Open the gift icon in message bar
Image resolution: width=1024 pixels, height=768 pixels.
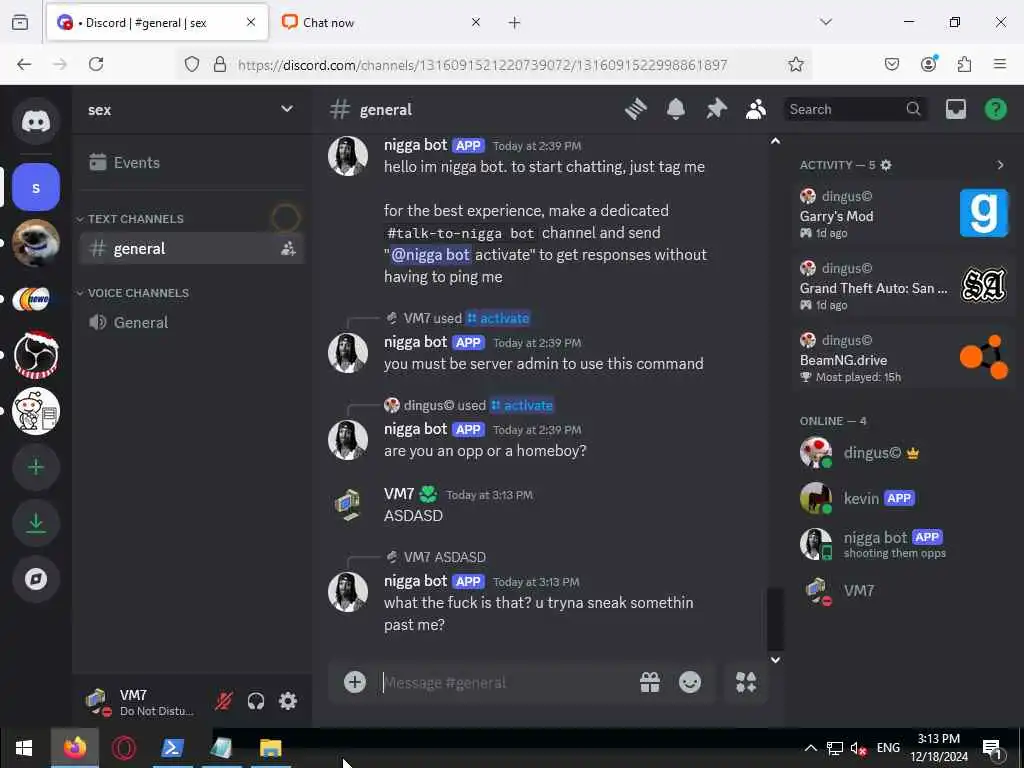pos(650,682)
